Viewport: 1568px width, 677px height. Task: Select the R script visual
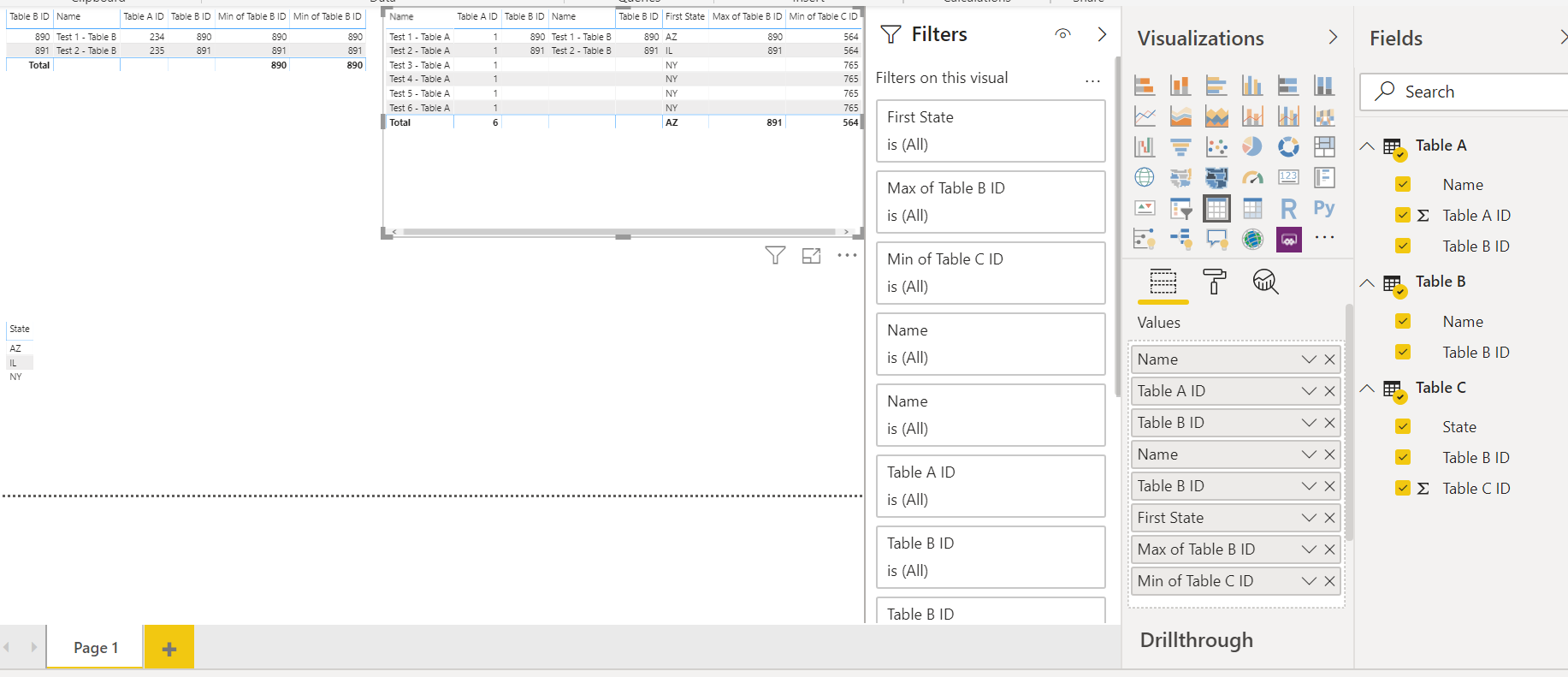tap(1288, 208)
